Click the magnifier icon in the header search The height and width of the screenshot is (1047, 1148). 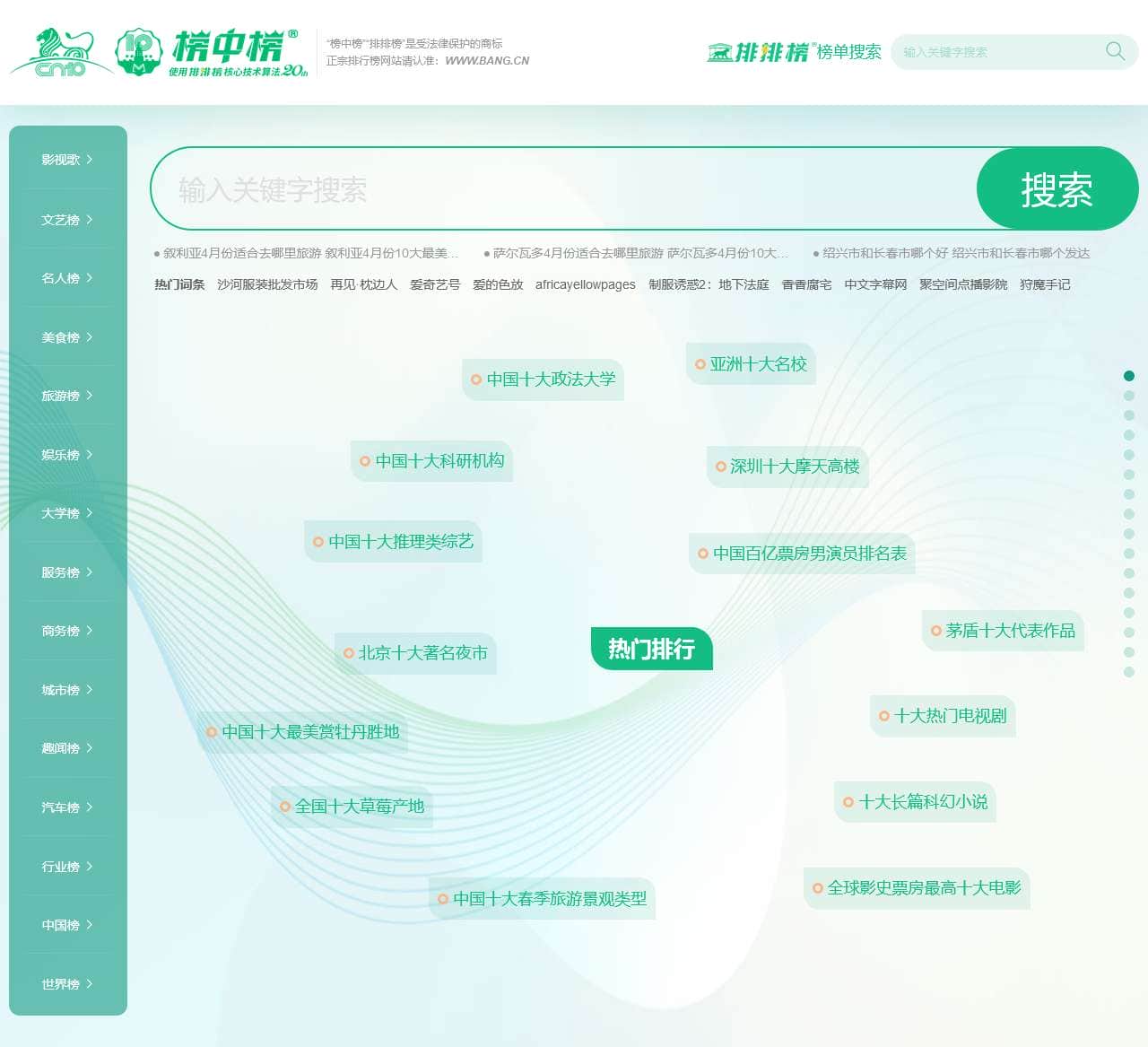coord(1115,51)
